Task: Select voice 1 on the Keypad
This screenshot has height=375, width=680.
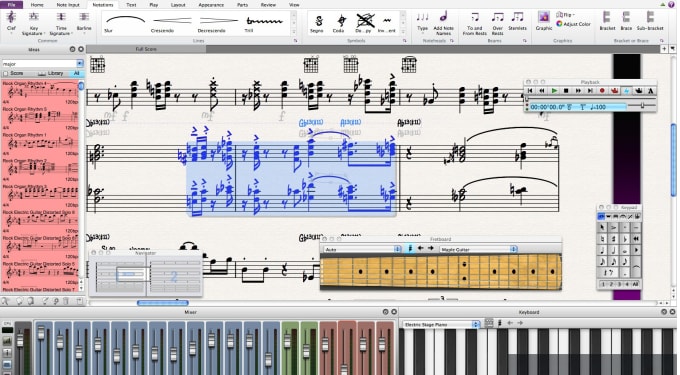Action: (603, 284)
